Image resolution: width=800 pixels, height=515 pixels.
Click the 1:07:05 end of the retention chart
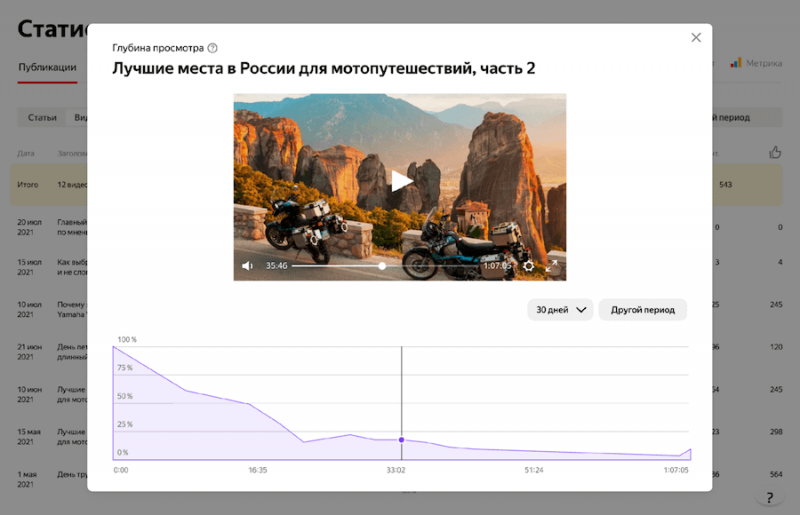pos(689,452)
